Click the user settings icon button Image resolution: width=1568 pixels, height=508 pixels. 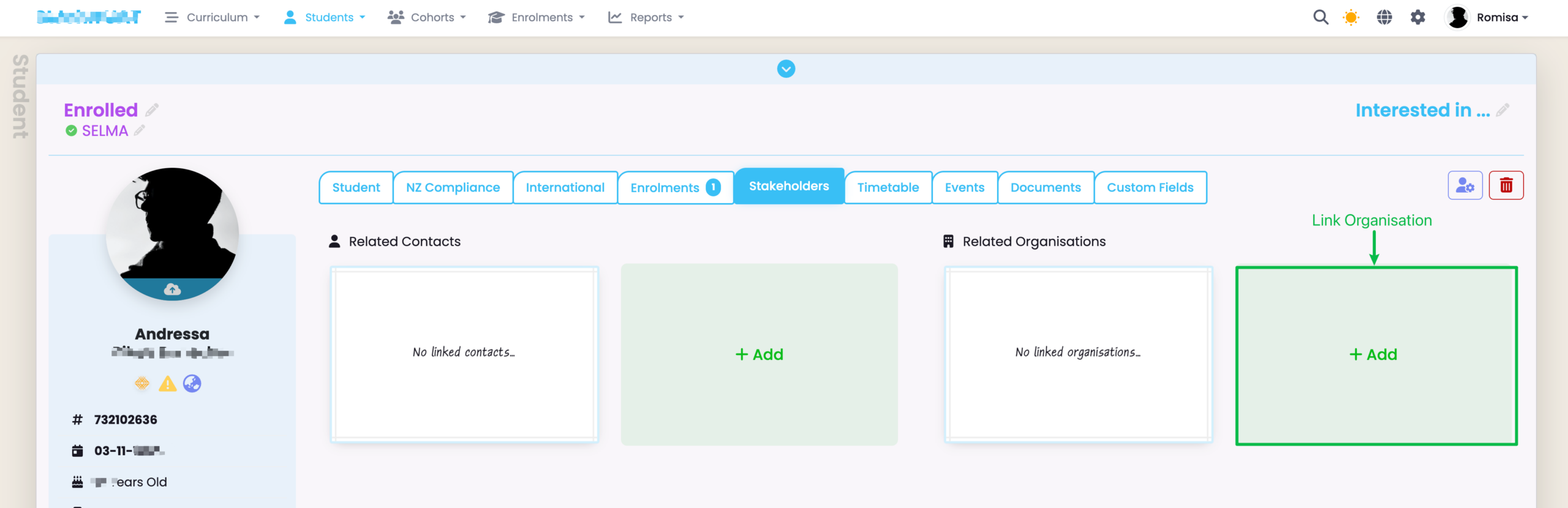[1465, 185]
